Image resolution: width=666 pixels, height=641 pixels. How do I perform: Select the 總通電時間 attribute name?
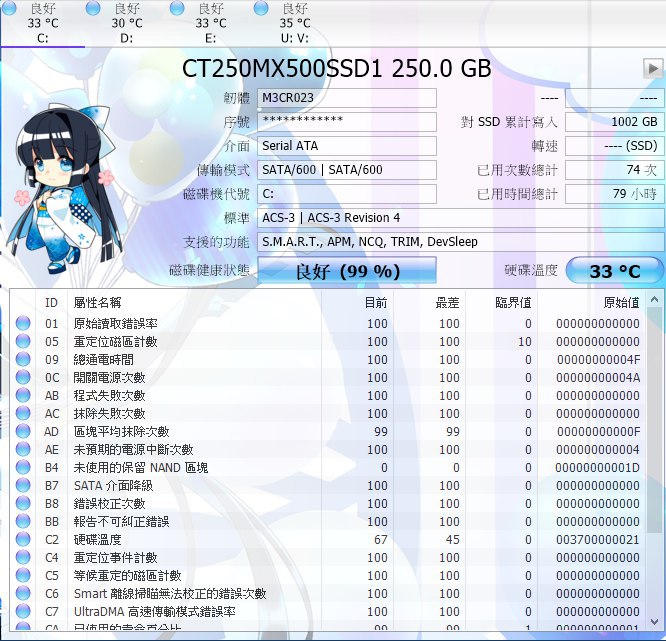point(104,360)
